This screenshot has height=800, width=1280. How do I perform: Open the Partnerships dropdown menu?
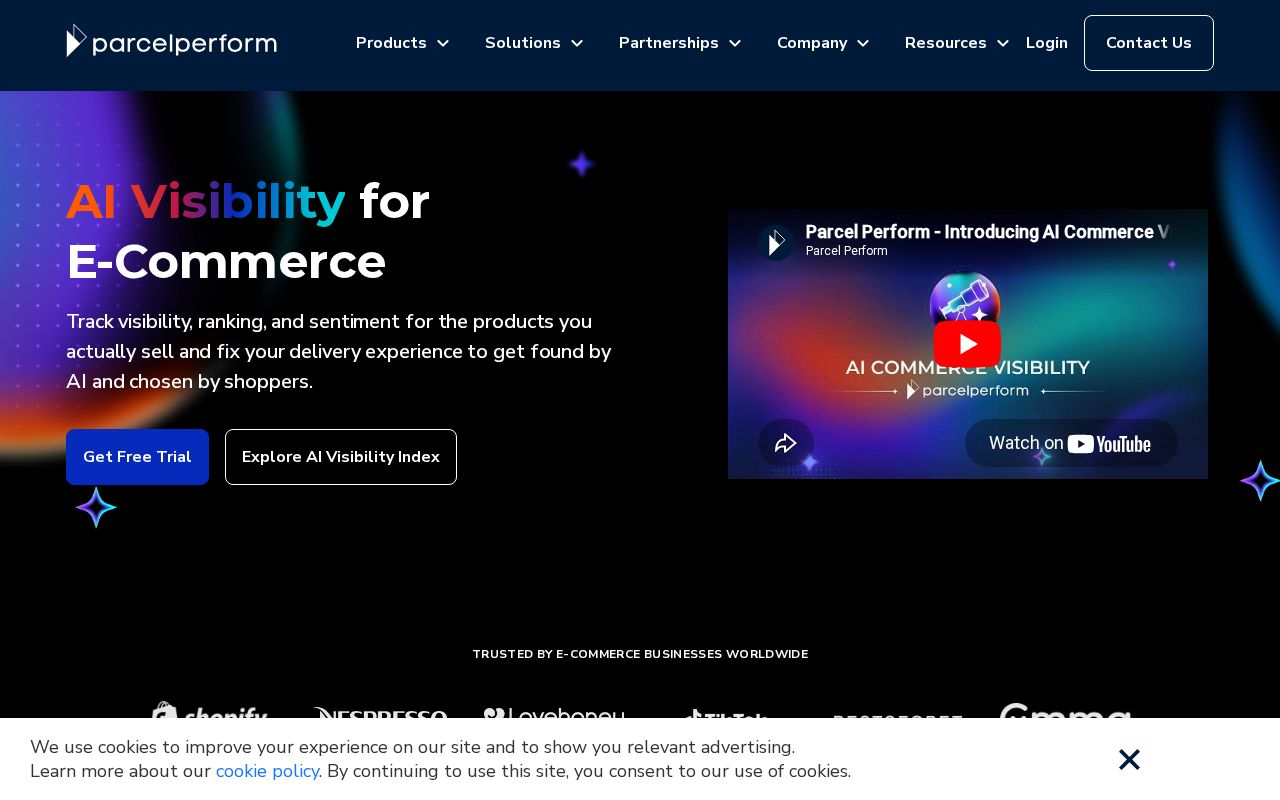click(680, 43)
